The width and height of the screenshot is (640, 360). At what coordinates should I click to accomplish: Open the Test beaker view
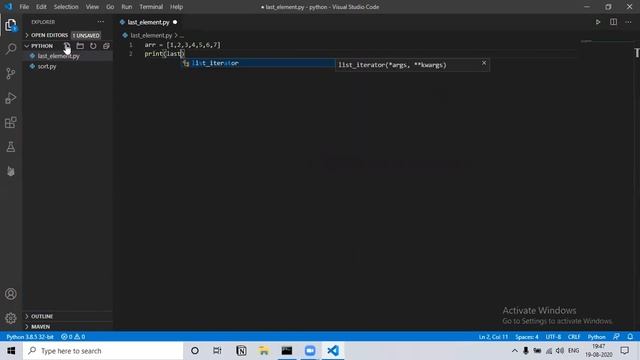click(11, 147)
